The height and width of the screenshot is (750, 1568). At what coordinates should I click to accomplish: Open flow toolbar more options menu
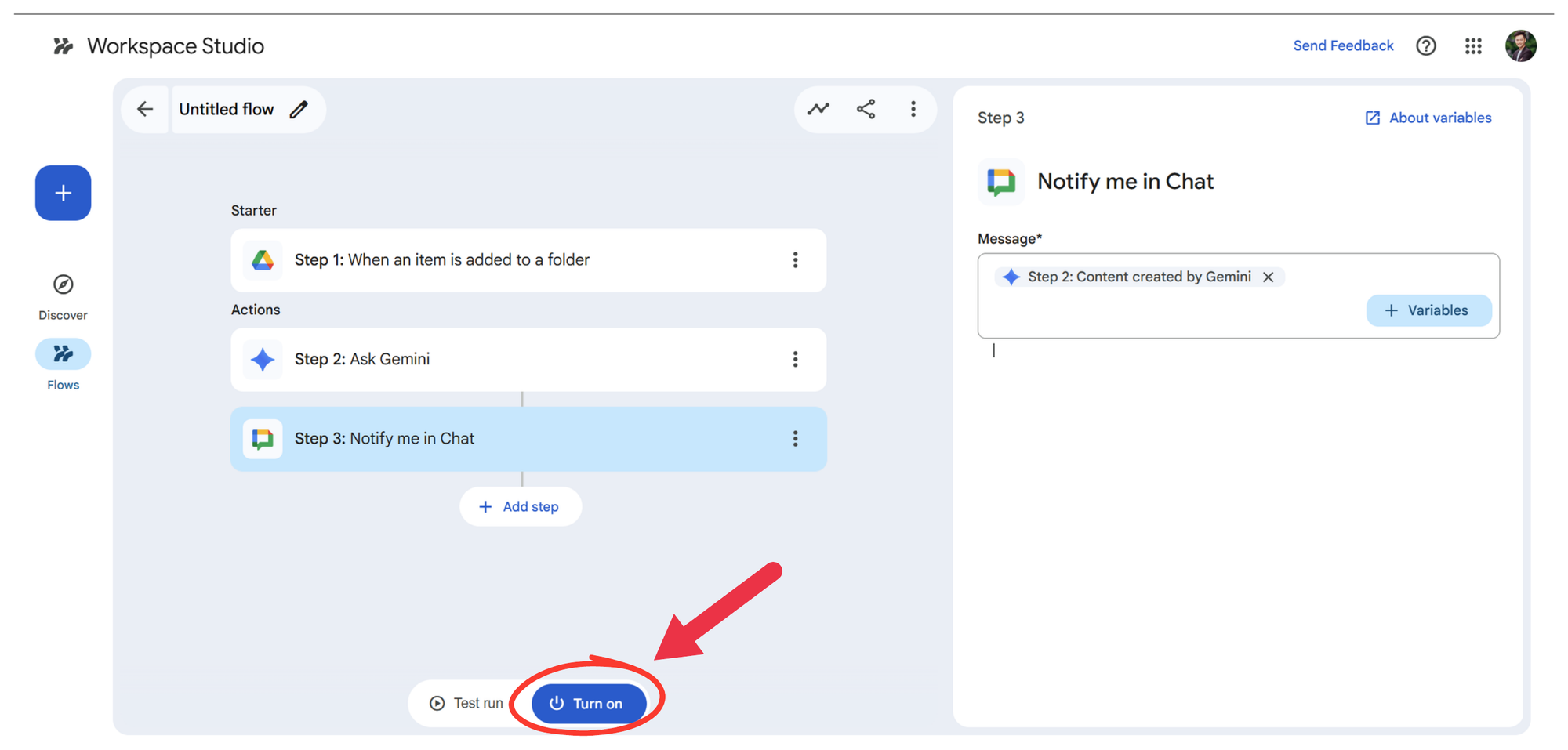(913, 109)
